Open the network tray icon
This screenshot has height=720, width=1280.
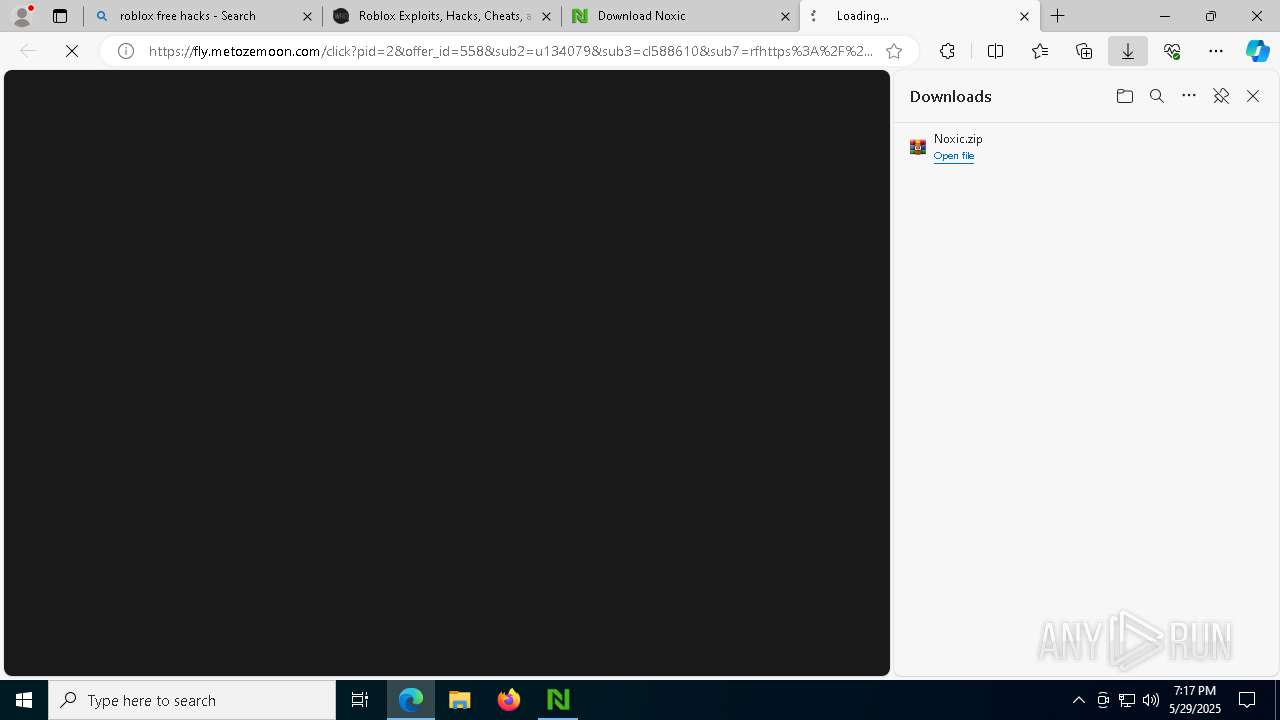pos(1126,700)
